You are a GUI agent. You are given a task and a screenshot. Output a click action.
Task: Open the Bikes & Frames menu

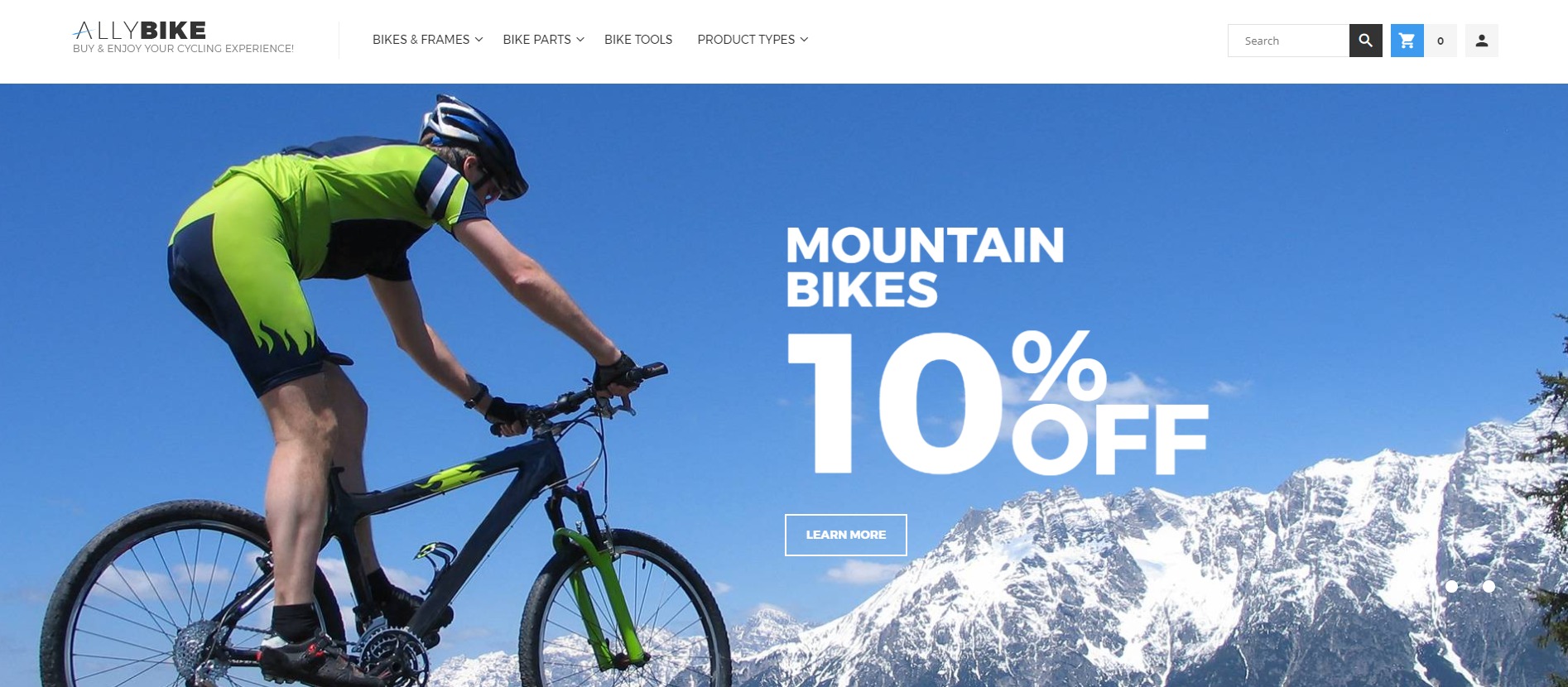coord(421,40)
